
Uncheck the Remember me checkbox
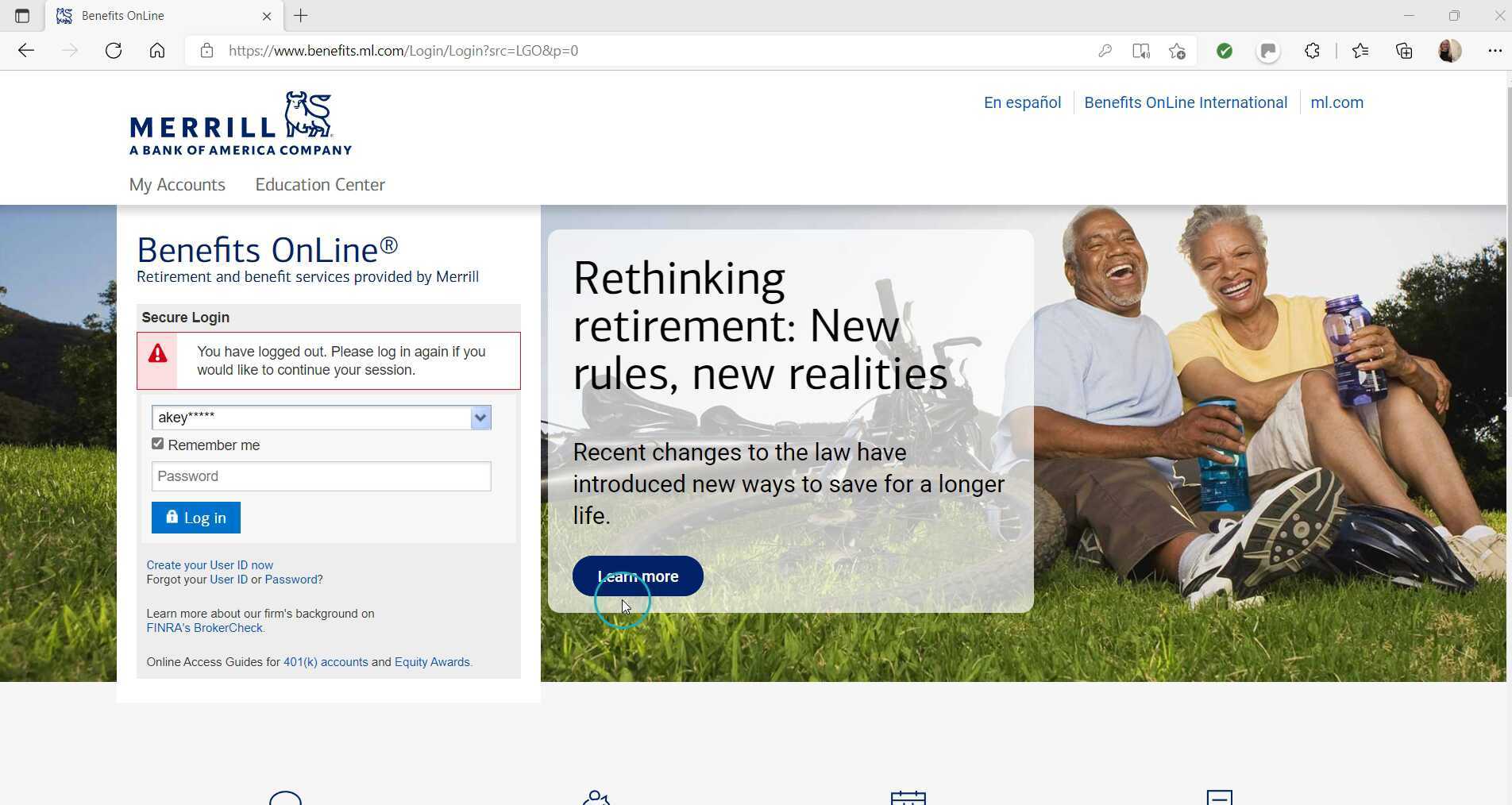pyautogui.click(x=157, y=443)
